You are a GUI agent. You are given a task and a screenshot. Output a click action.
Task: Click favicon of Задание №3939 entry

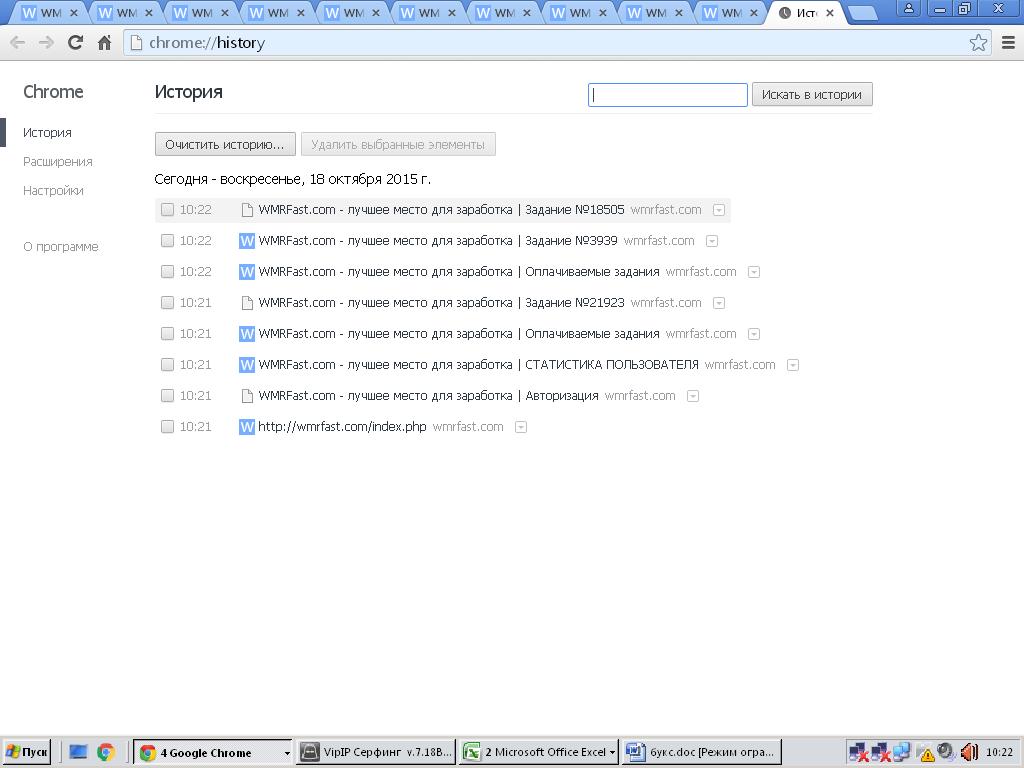(246, 241)
